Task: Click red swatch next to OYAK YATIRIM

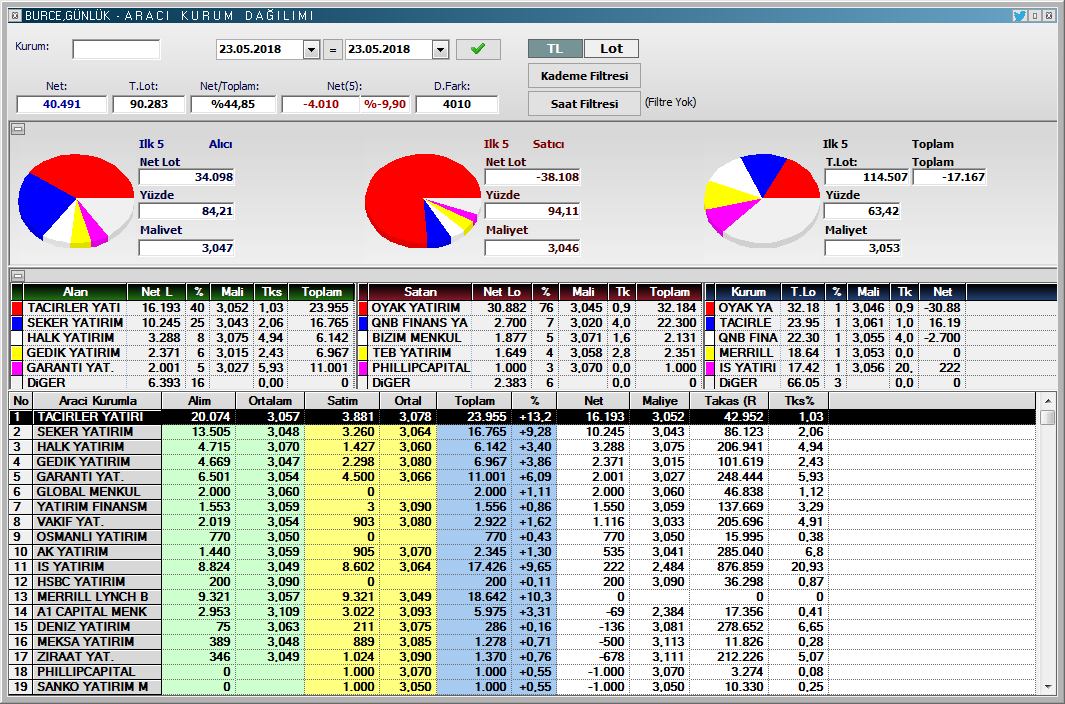Action: [x=363, y=308]
